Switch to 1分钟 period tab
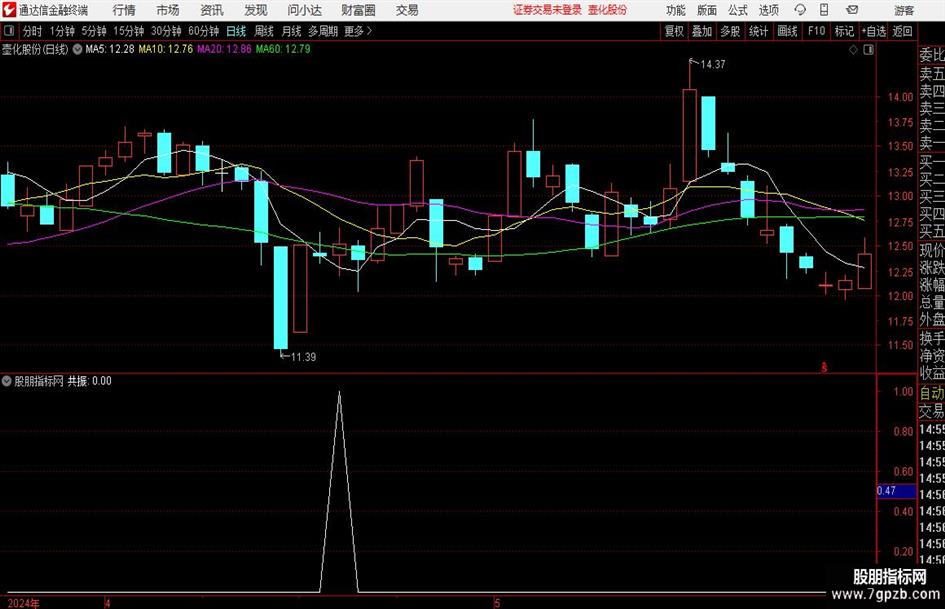The image size is (945, 609). tap(61, 31)
